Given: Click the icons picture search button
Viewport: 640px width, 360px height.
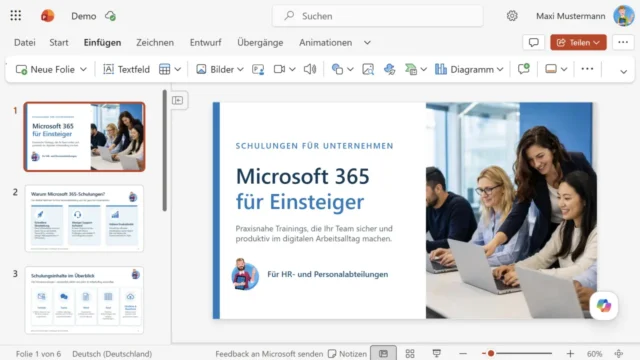Looking at the screenshot, I should pos(368,69).
